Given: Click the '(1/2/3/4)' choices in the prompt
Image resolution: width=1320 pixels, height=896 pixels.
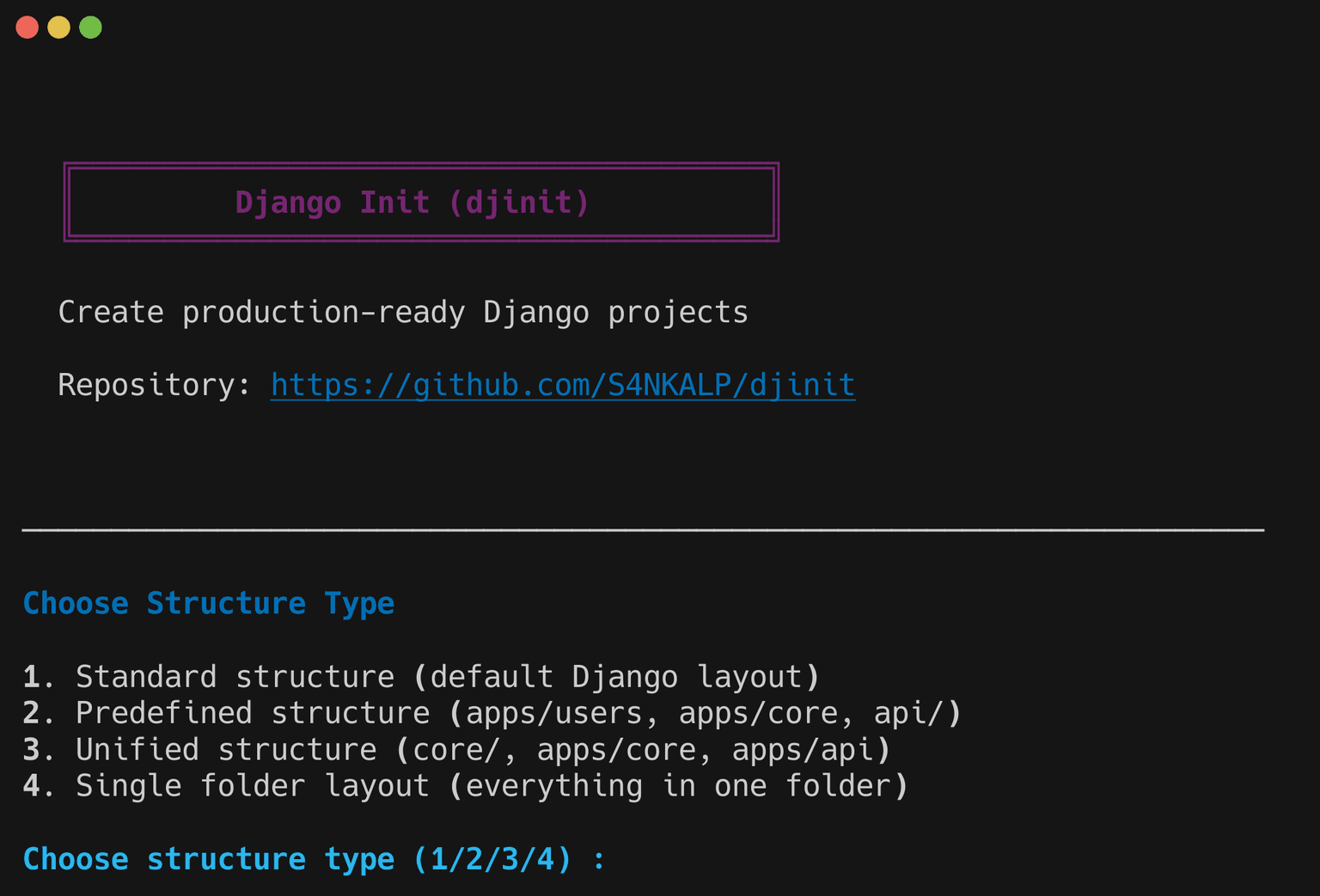Looking at the screenshot, I should 492,859.
